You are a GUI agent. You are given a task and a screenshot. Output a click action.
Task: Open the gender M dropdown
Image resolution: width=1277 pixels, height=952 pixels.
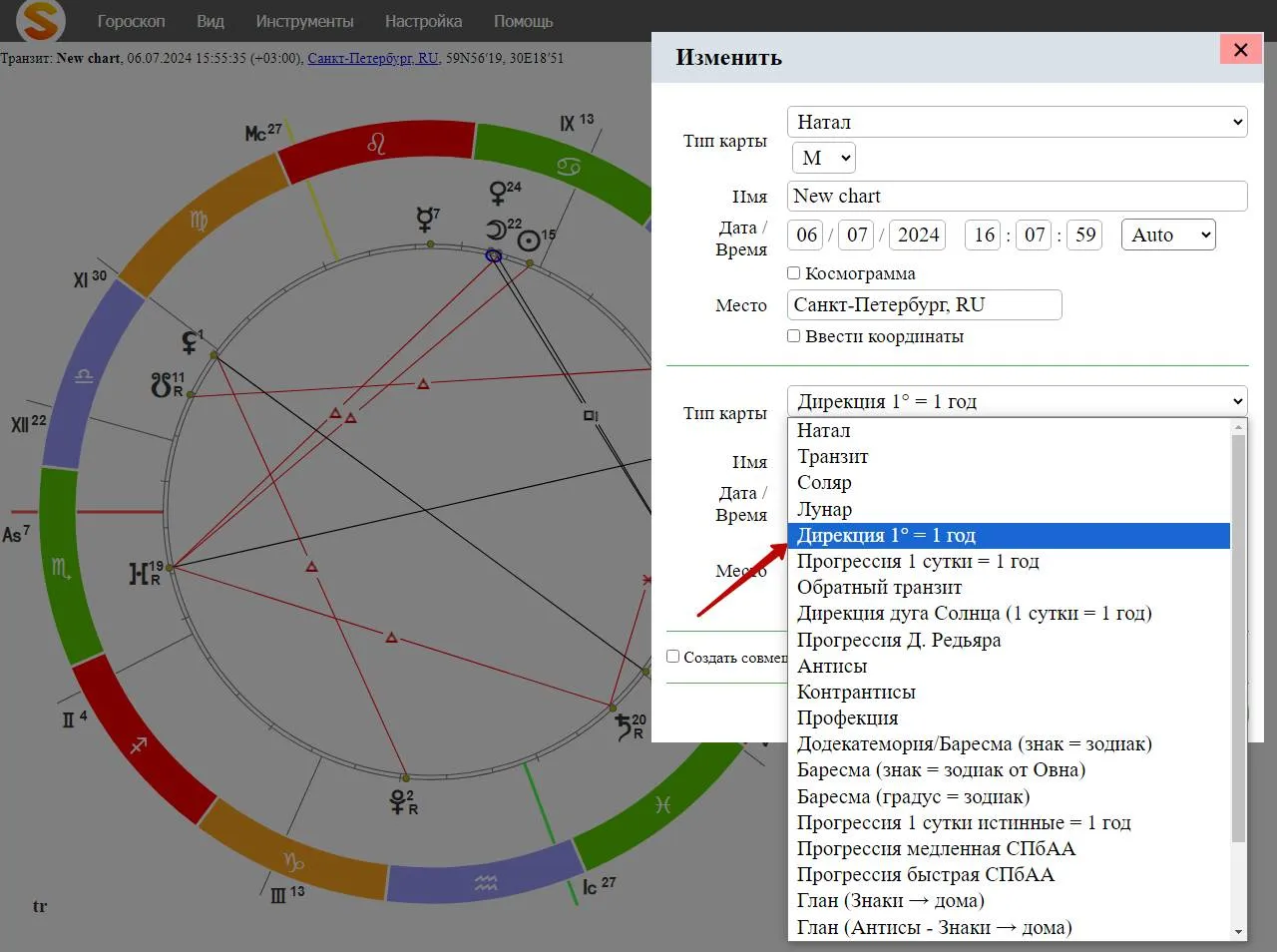(x=823, y=158)
